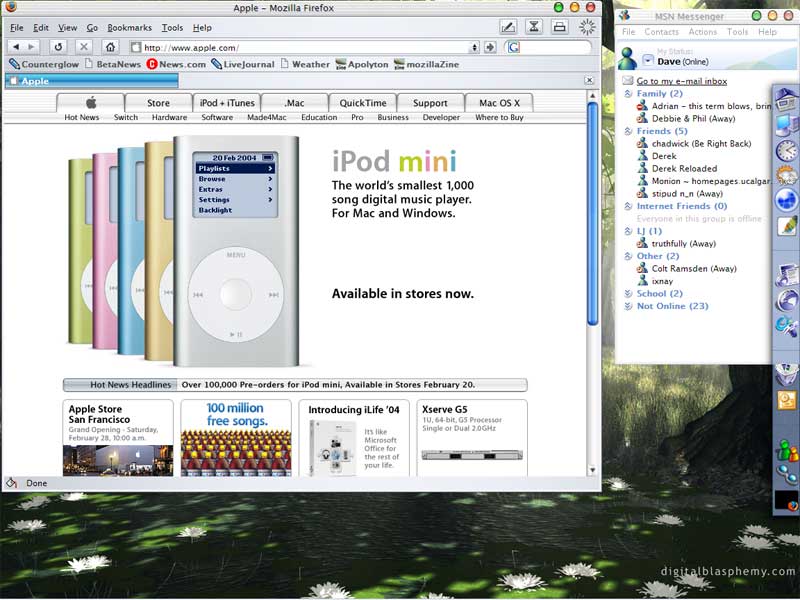Viewport: 800px width, 600px height.
Task: Go to the home page icon
Action: pyautogui.click(x=110, y=47)
